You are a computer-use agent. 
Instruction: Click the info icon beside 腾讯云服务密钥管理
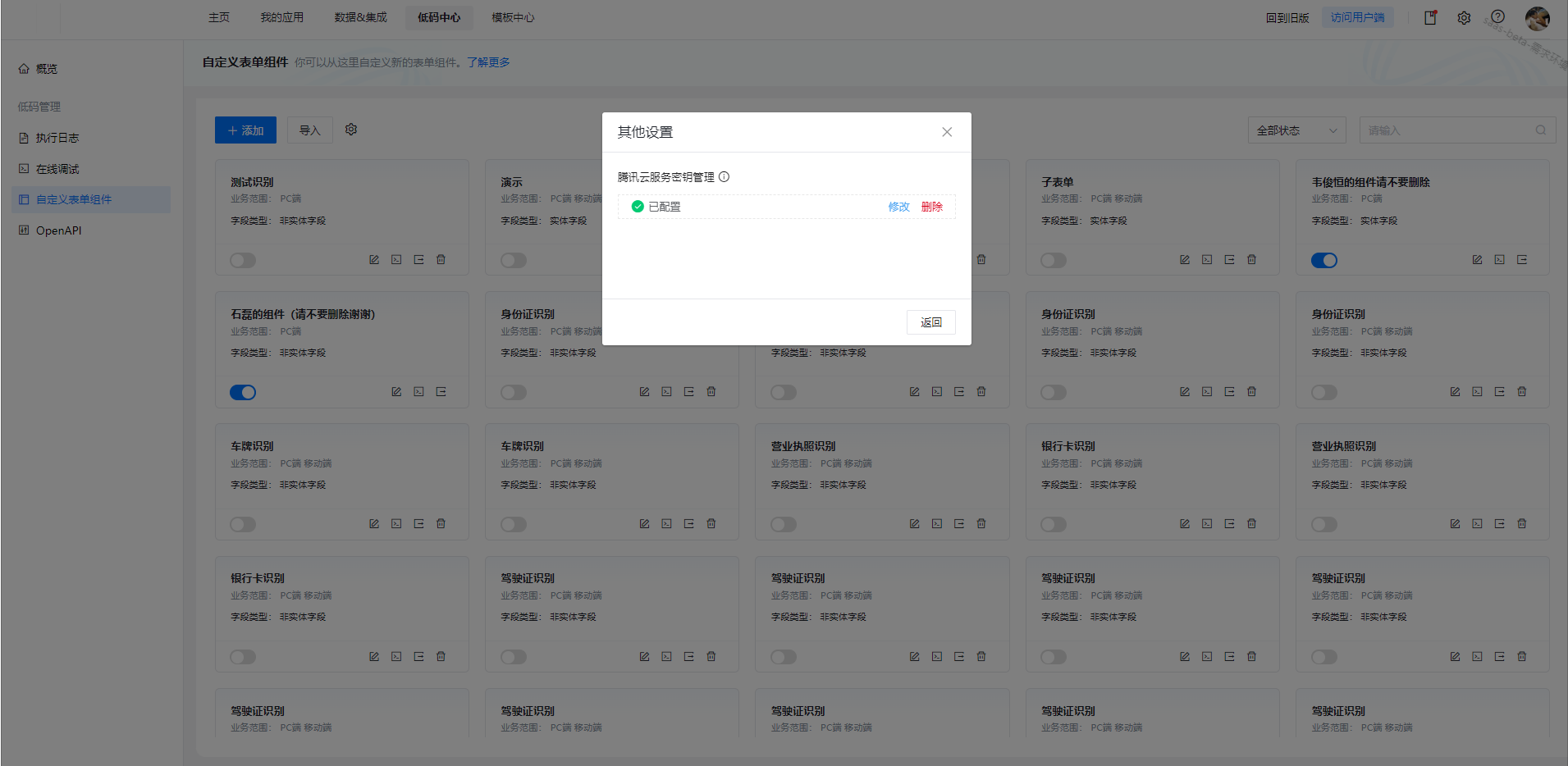click(724, 177)
